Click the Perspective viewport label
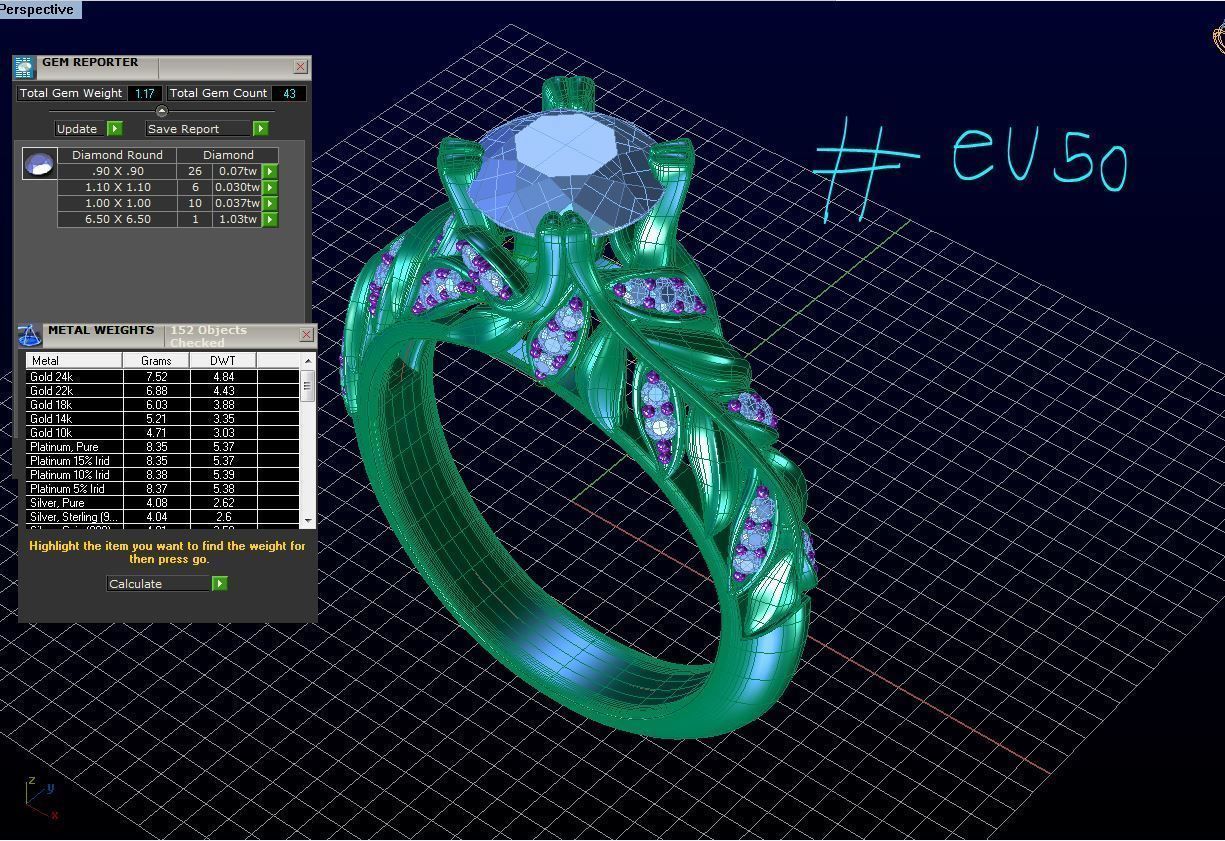 click(x=39, y=9)
